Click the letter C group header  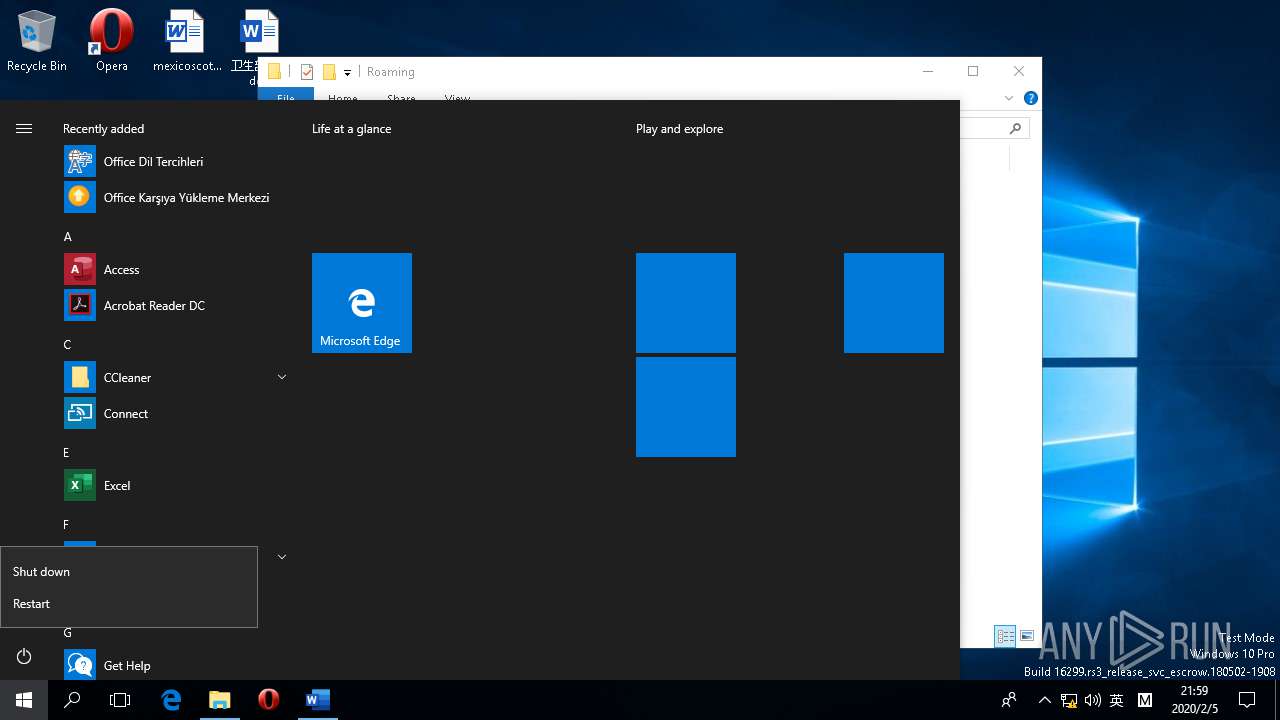68,345
